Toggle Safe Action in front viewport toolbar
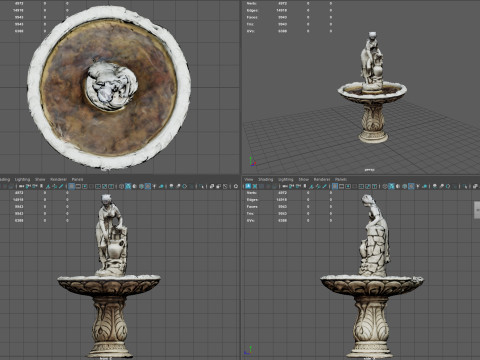The height and width of the screenshot is (360, 480). coord(104,186)
